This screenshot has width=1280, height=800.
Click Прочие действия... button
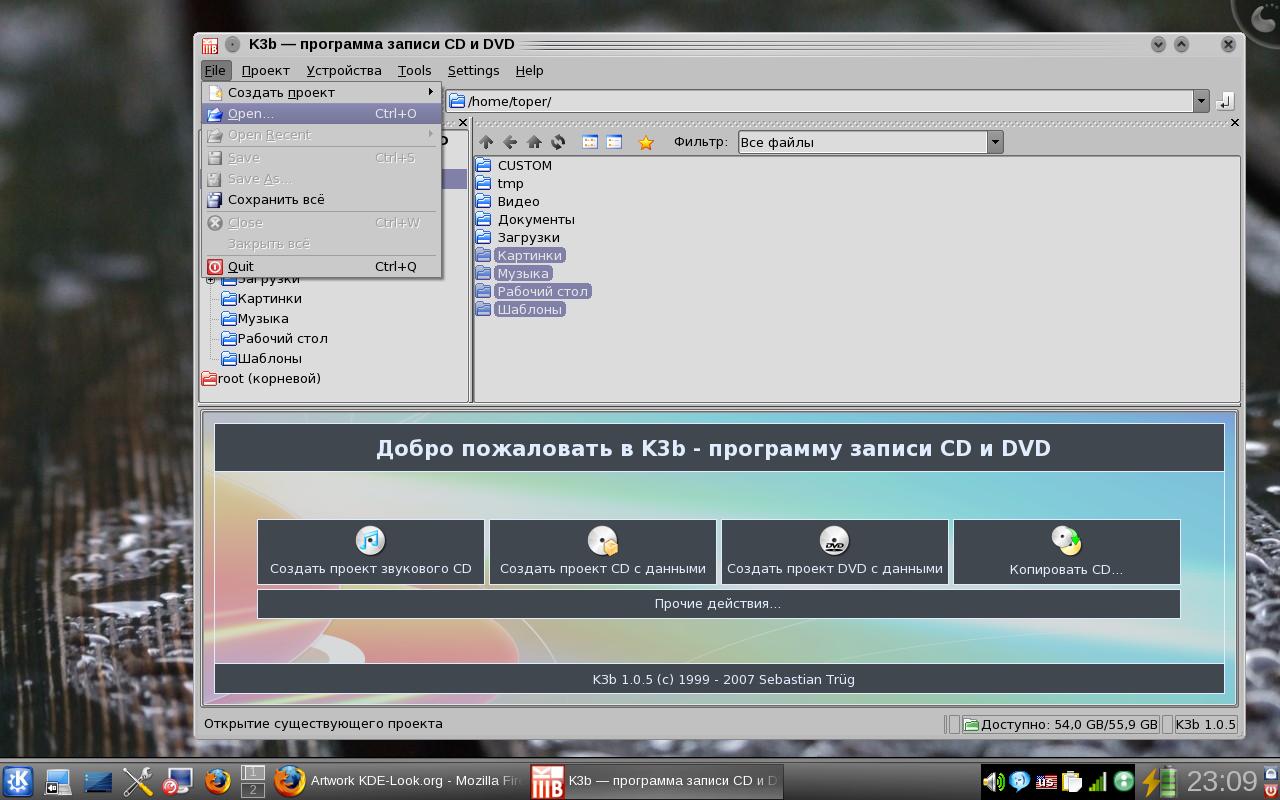(718, 604)
